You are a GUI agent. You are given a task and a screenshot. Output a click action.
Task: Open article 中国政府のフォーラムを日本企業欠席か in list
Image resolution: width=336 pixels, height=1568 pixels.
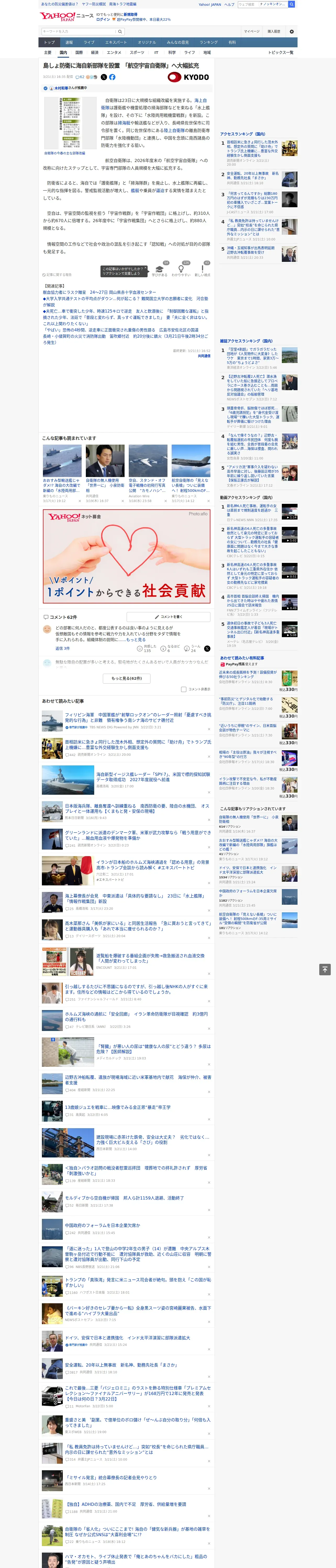[102, 1225]
